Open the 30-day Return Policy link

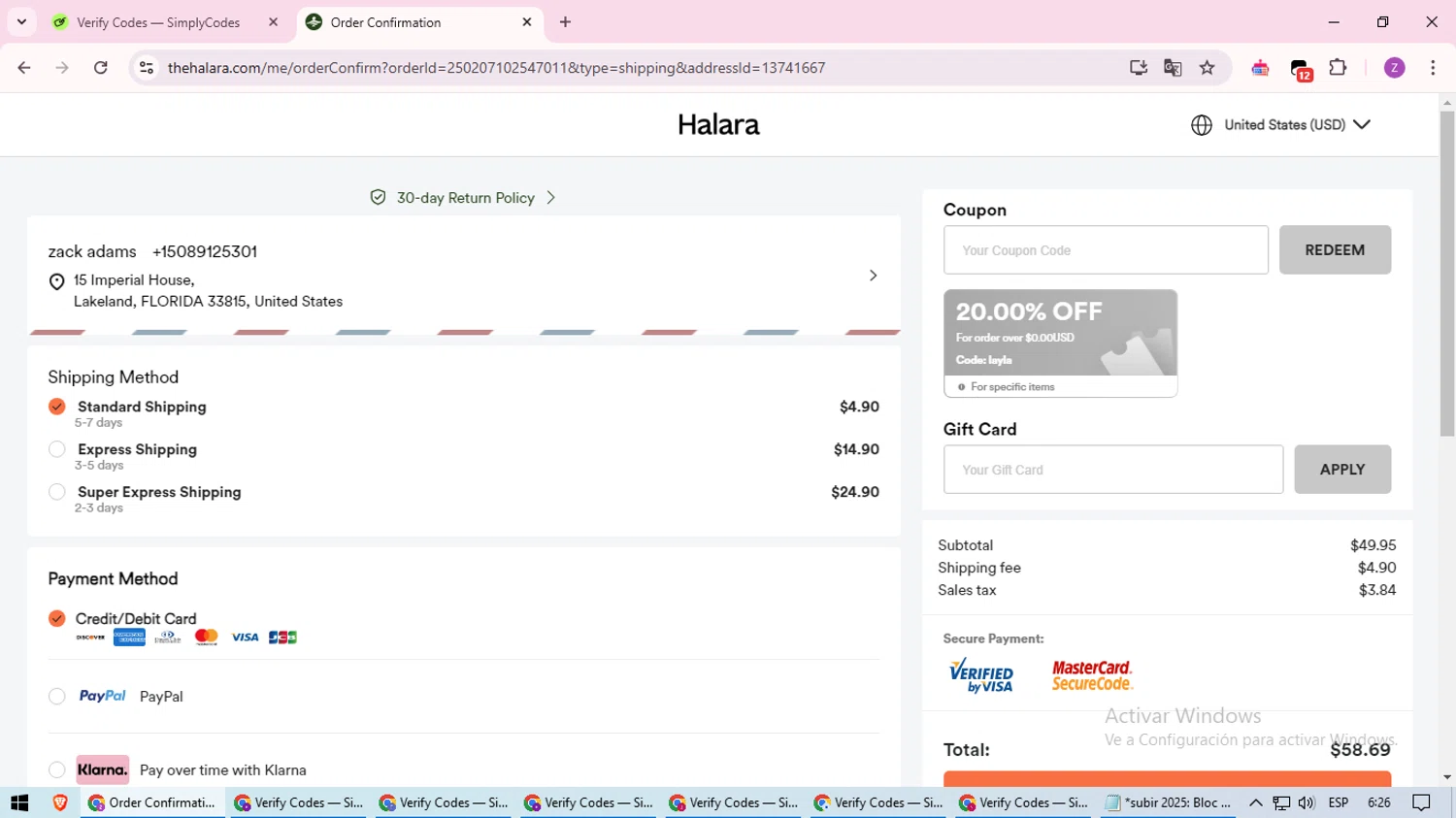tap(465, 198)
